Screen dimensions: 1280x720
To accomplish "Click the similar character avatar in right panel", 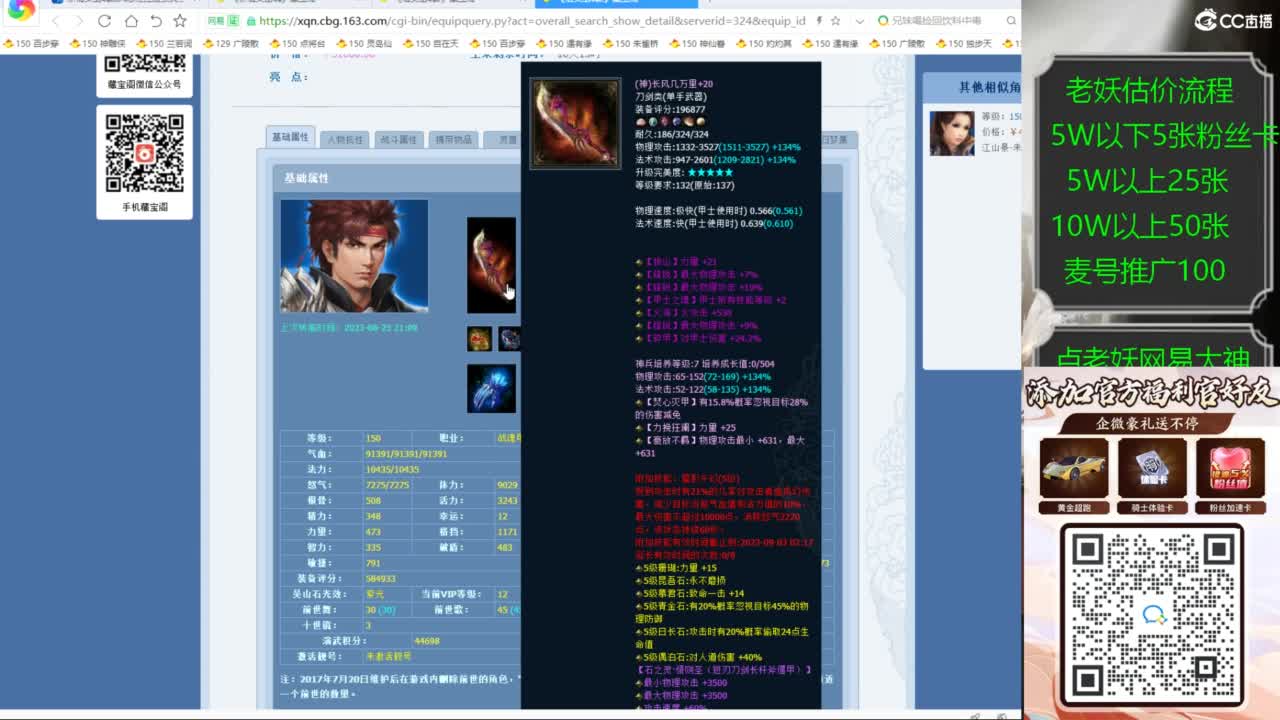I will tap(952, 133).
